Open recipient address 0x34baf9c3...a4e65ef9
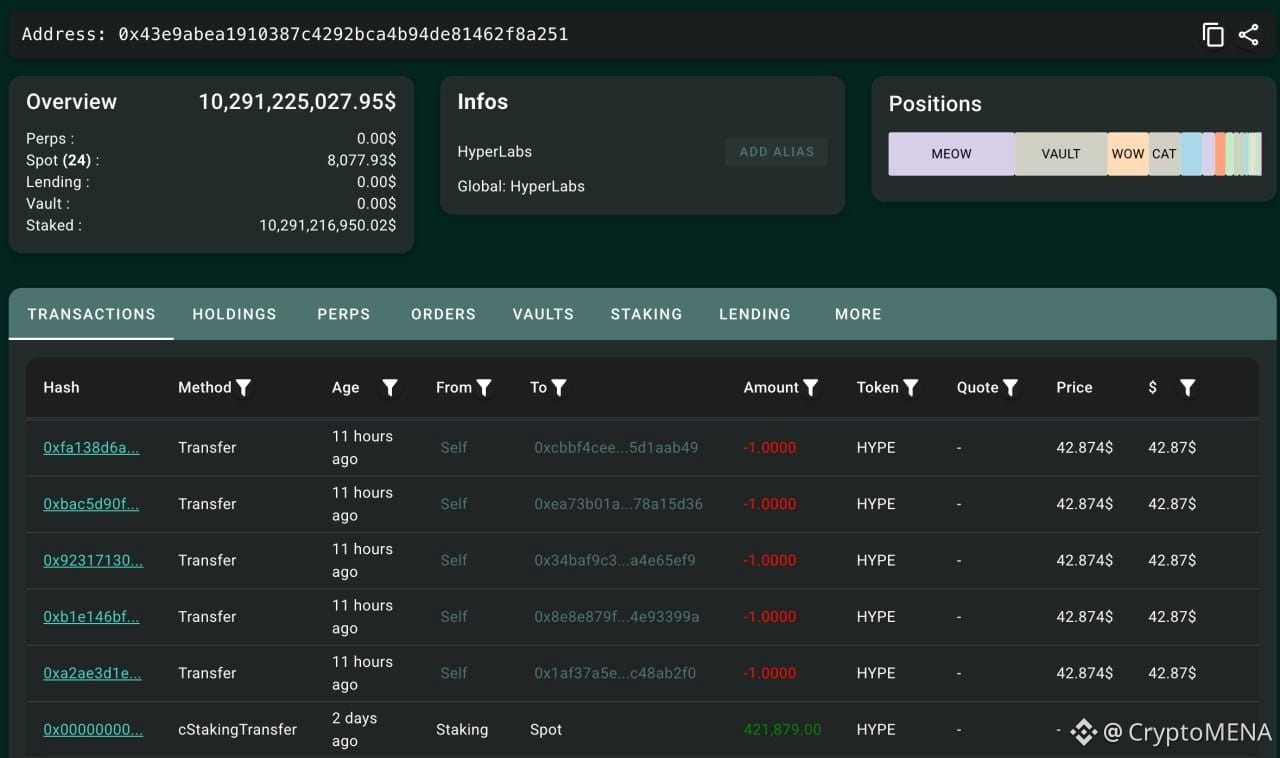Image resolution: width=1280 pixels, height=758 pixels. point(615,560)
